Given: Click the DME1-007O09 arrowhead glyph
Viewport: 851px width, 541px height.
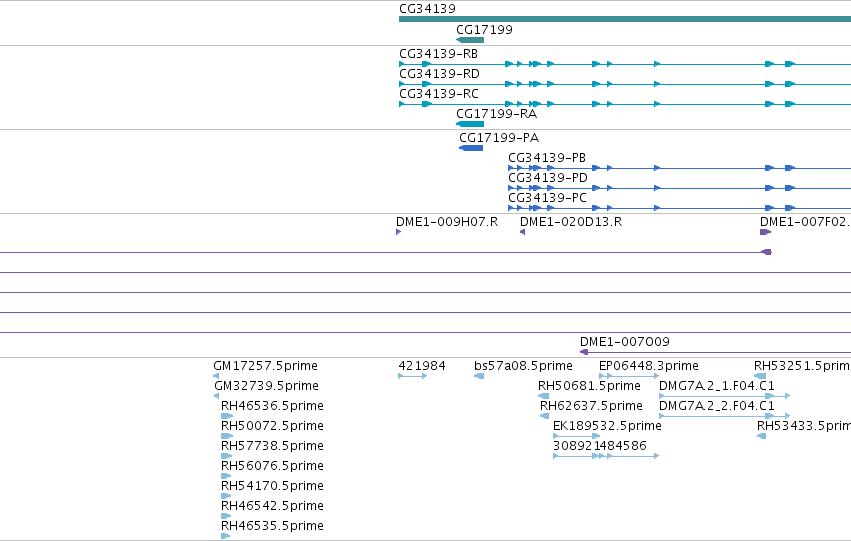Looking at the screenshot, I should (x=584, y=352).
